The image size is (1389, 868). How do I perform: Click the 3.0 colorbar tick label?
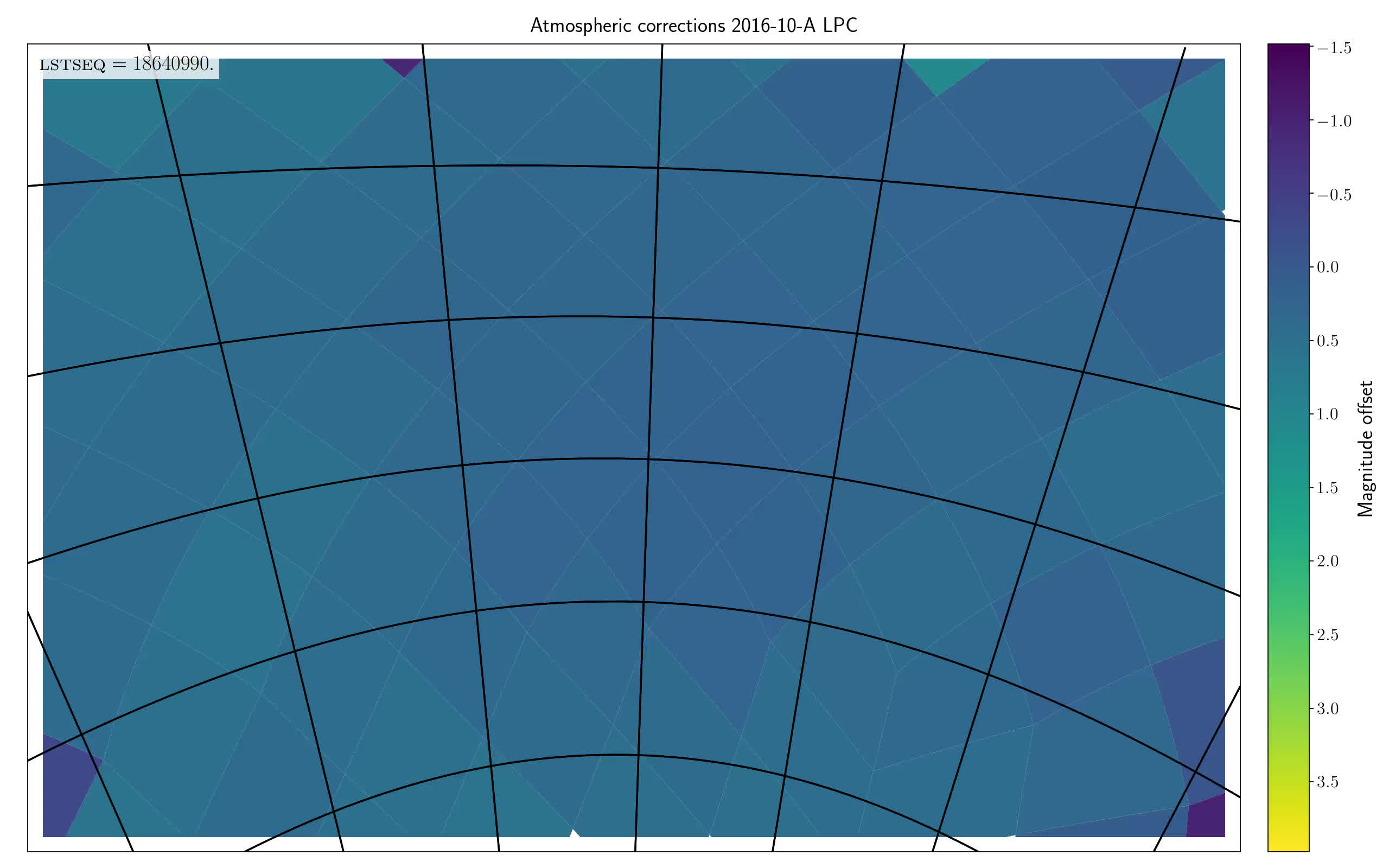(x=1327, y=709)
